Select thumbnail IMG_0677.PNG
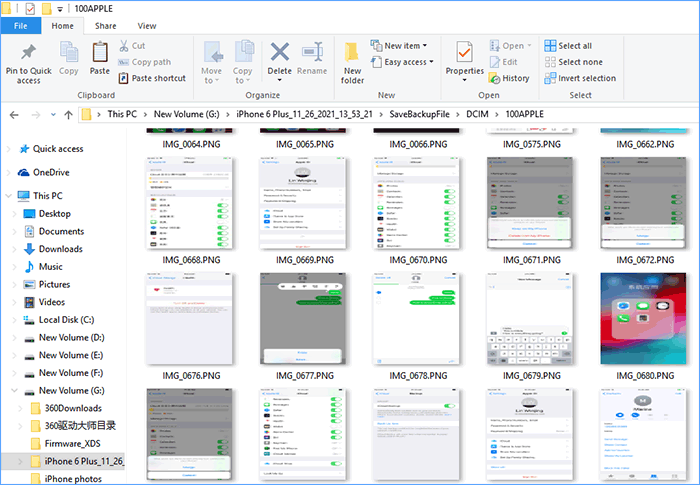Viewport: 700px width, 485px height. pos(303,319)
